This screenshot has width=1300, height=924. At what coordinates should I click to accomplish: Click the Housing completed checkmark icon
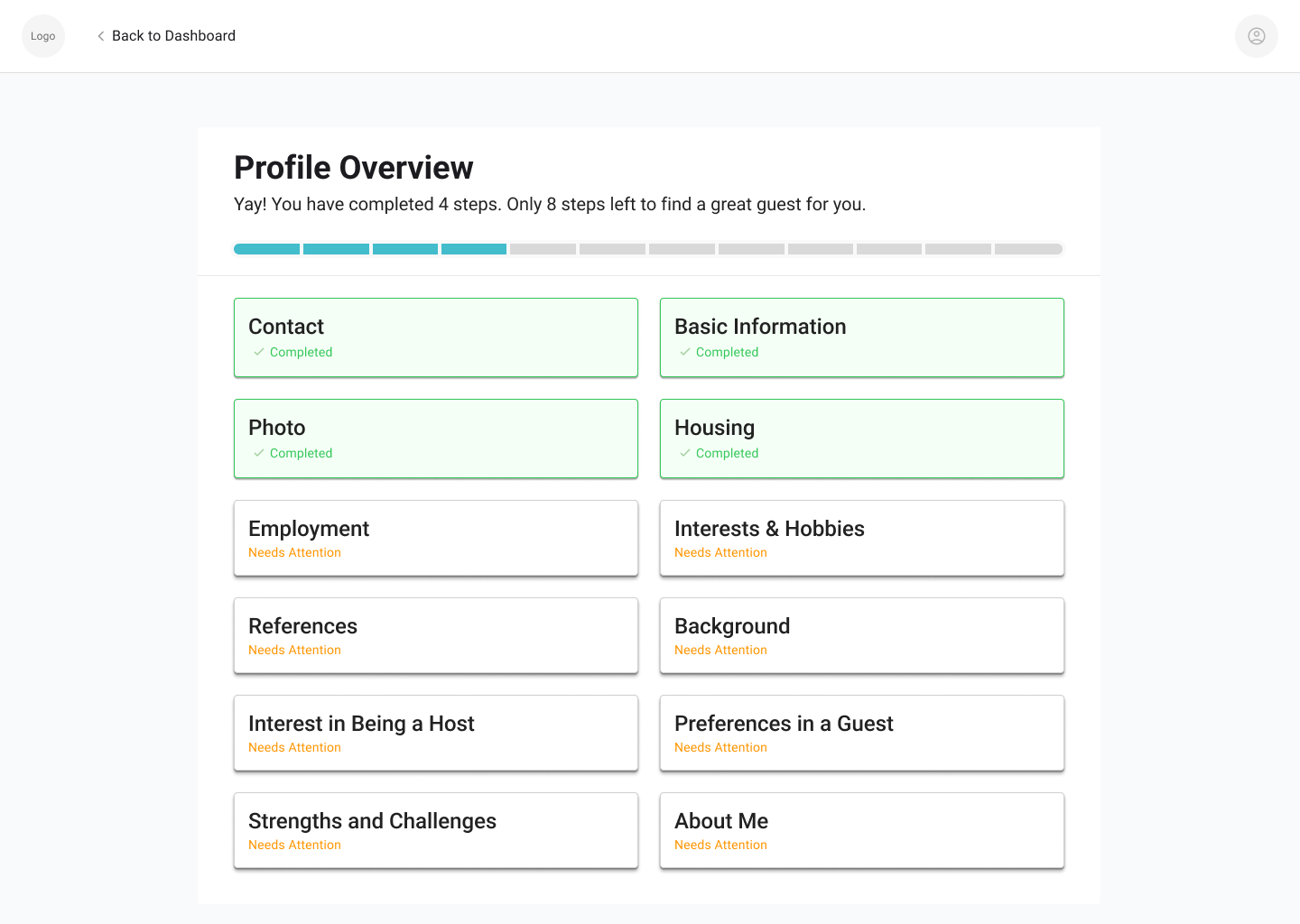(x=685, y=453)
